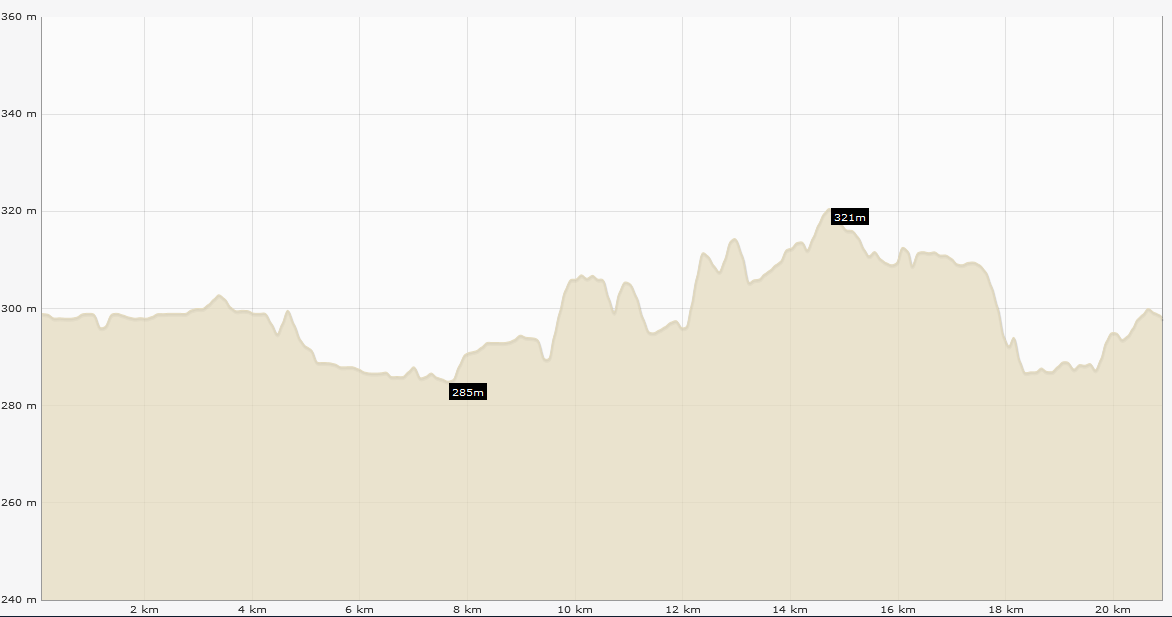Click the 285m lowest elevation marker

pyautogui.click(x=467, y=392)
